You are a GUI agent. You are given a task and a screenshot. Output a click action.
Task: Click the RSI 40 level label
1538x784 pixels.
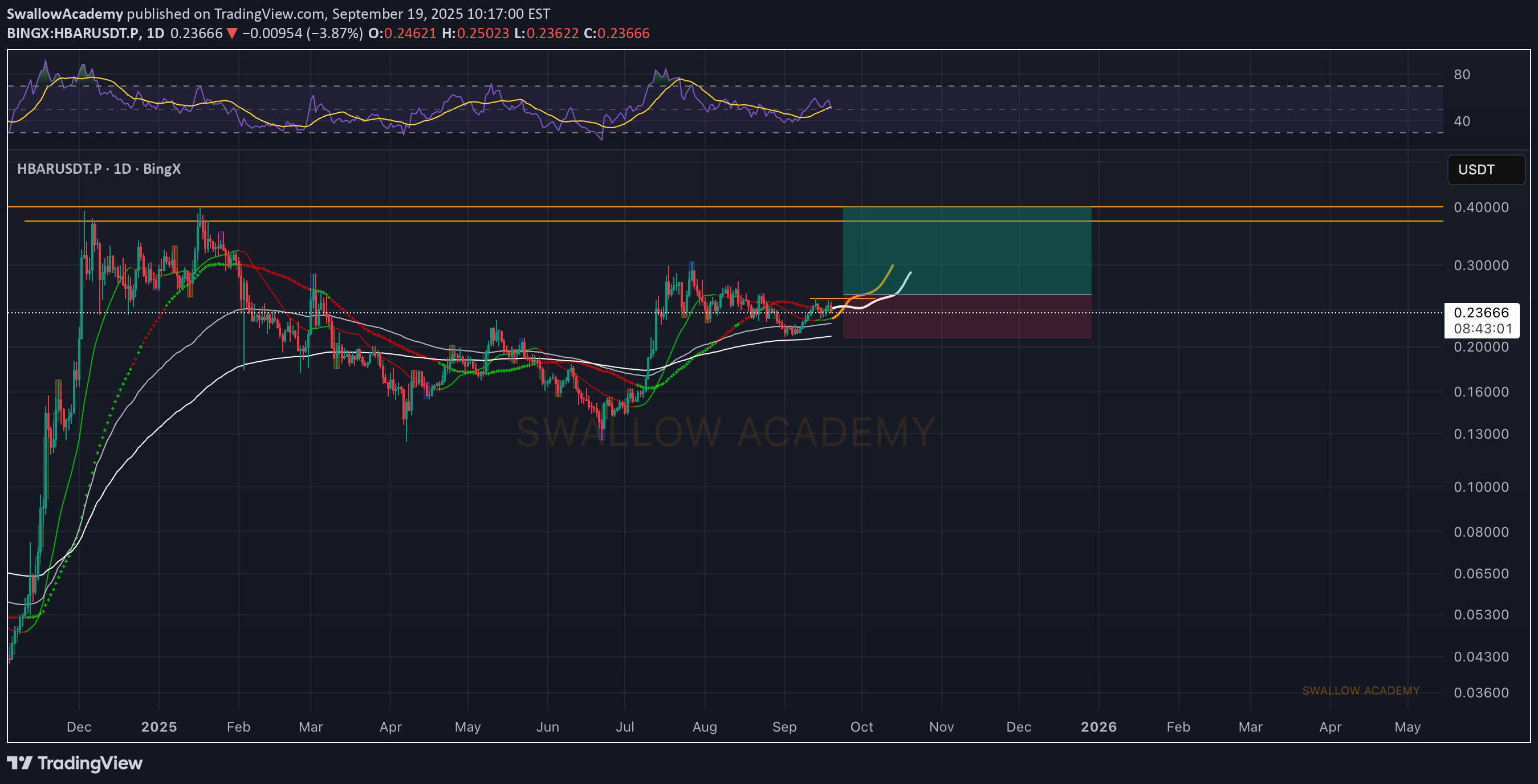(x=1462, y=121)
